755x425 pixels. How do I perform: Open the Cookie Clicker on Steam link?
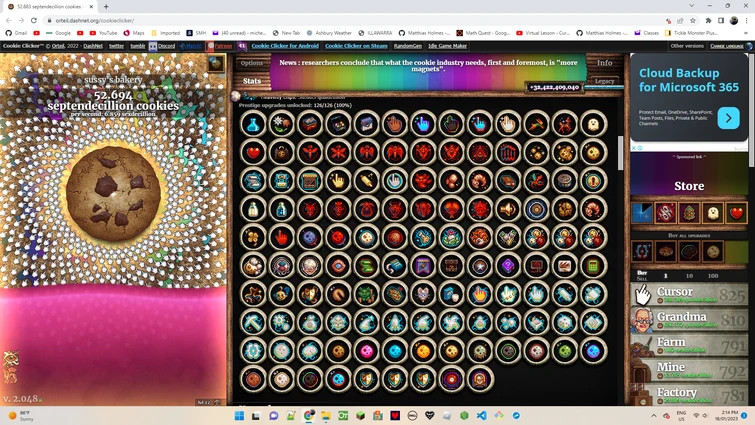click(356, 46)
